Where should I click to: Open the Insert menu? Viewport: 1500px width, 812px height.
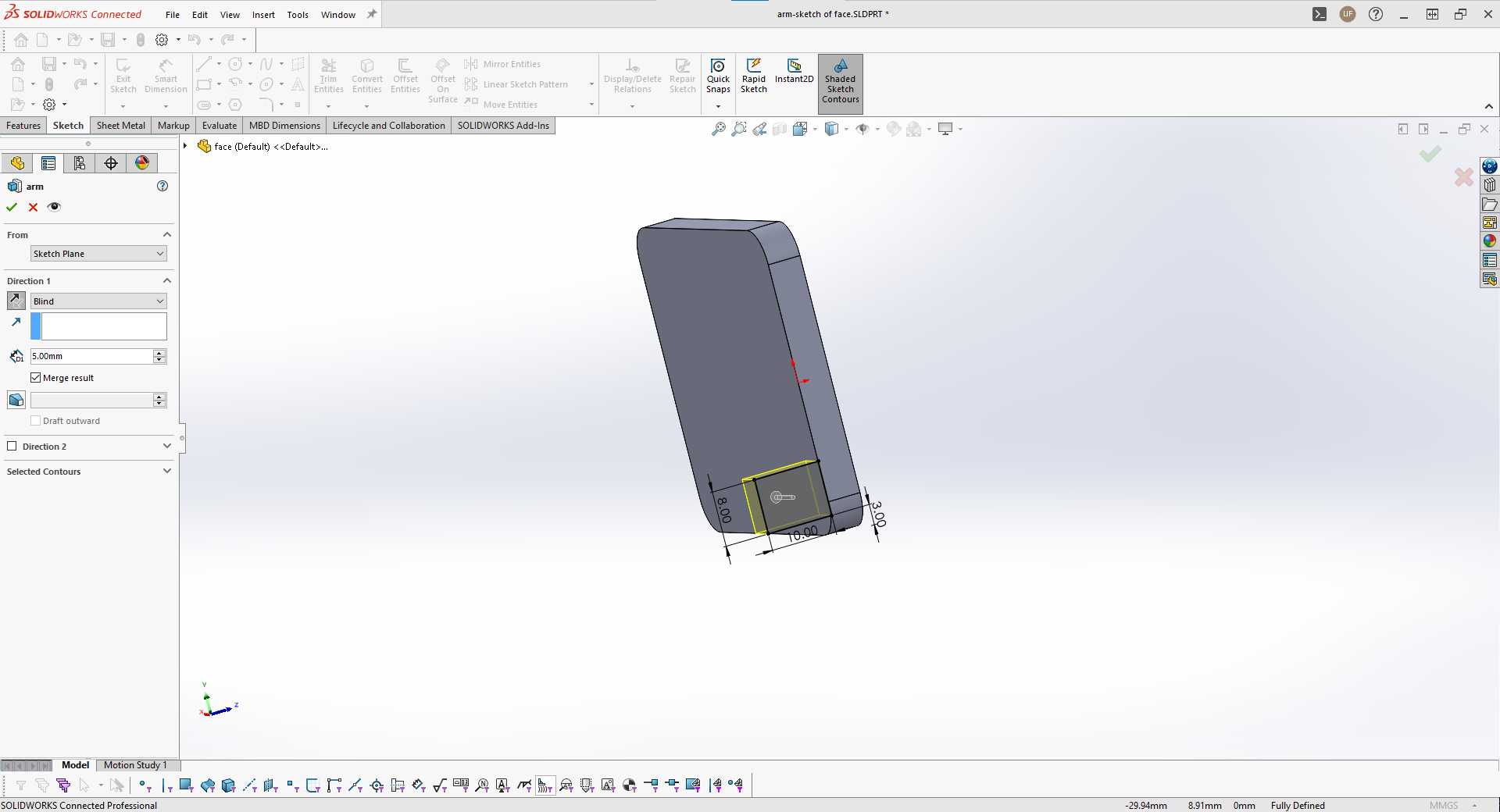pos(263,15)
